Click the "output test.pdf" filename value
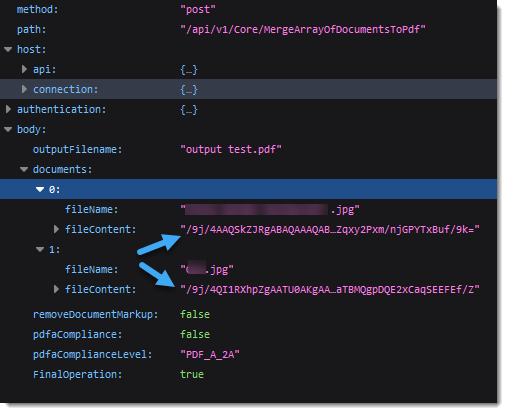This screenshot has height=413, width=507. point(231,149)
